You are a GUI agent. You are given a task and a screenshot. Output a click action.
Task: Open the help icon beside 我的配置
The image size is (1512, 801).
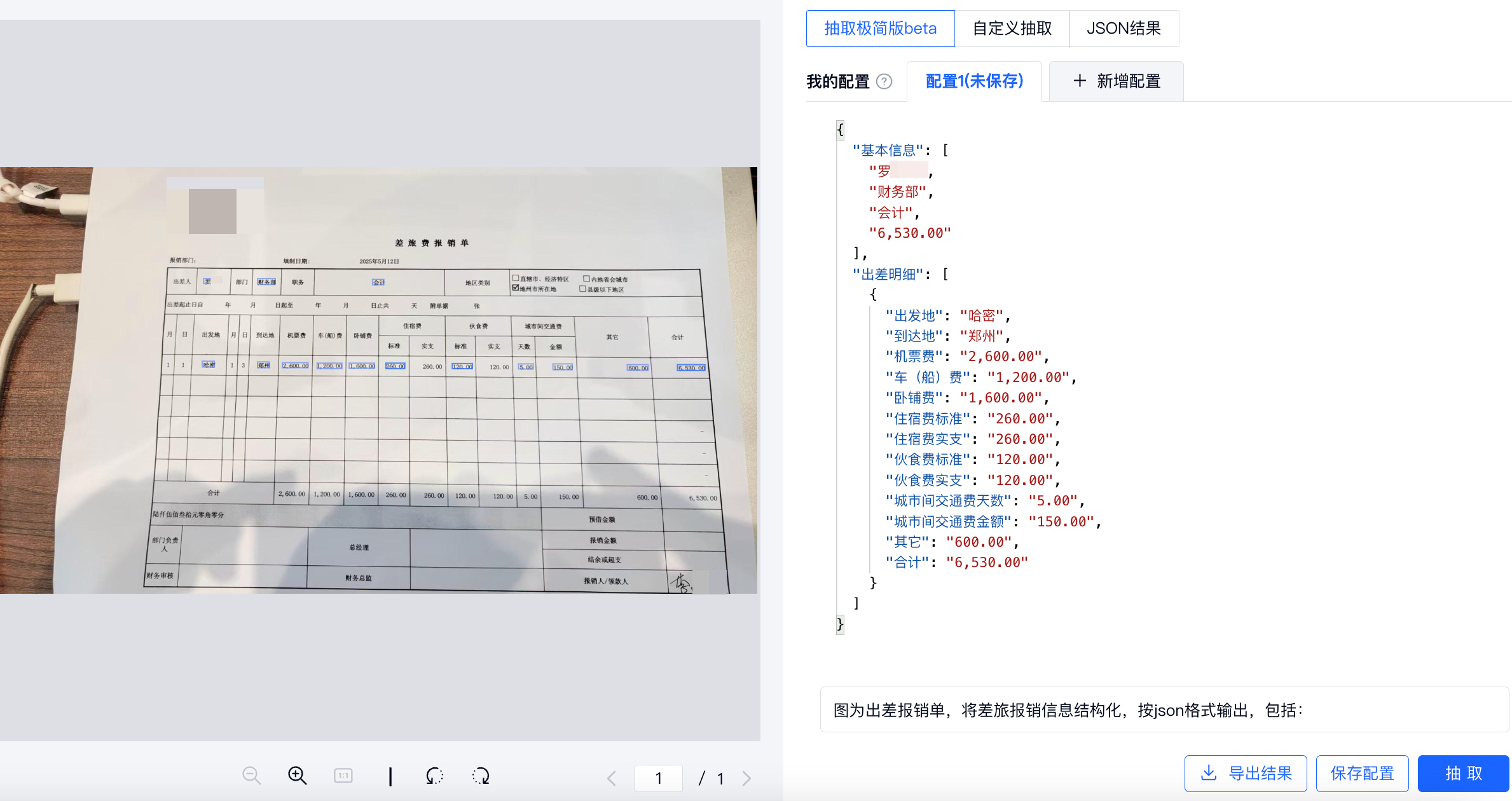(884, 81)
